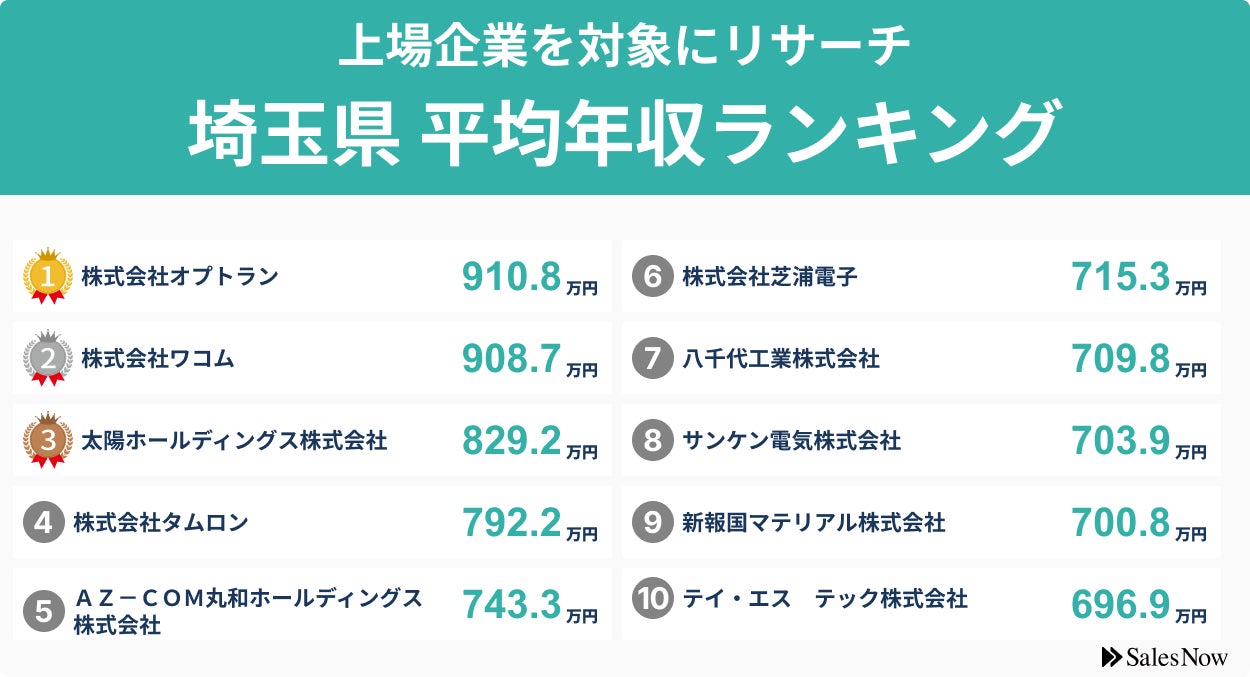
Task: Select company name 株式会社オプトラン
Action: pyautogui.click(x=180, y=276)
